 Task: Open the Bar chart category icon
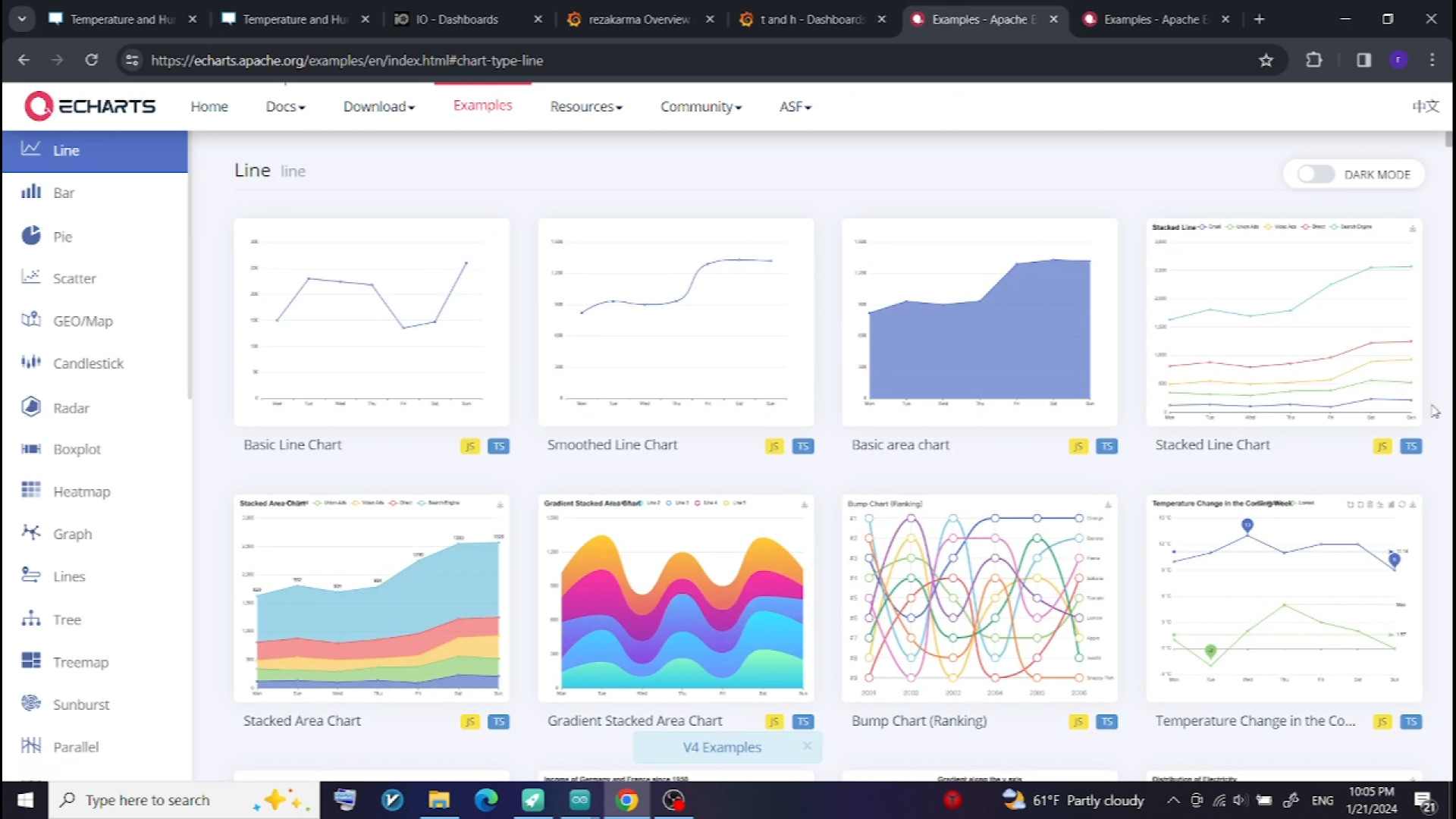pos(30,192)
